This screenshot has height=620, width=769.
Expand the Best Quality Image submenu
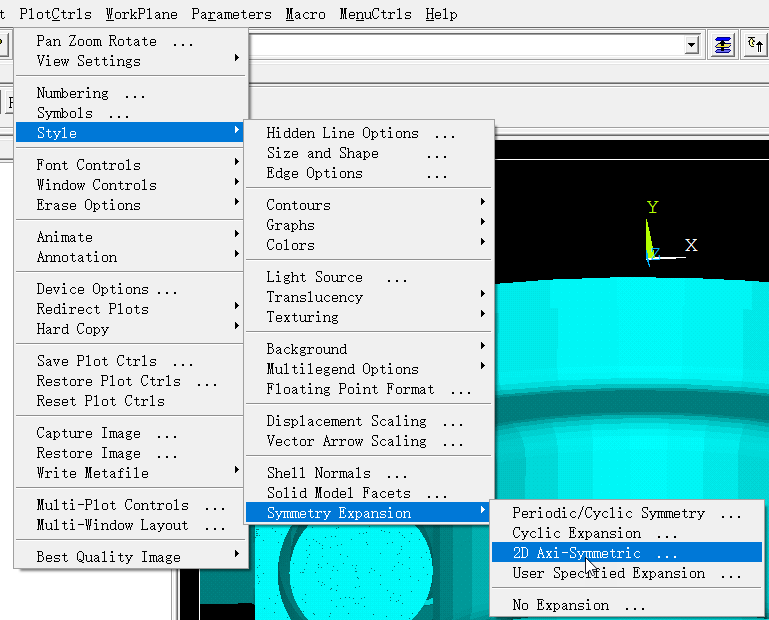pyautogui.click(x=130, y=557)
